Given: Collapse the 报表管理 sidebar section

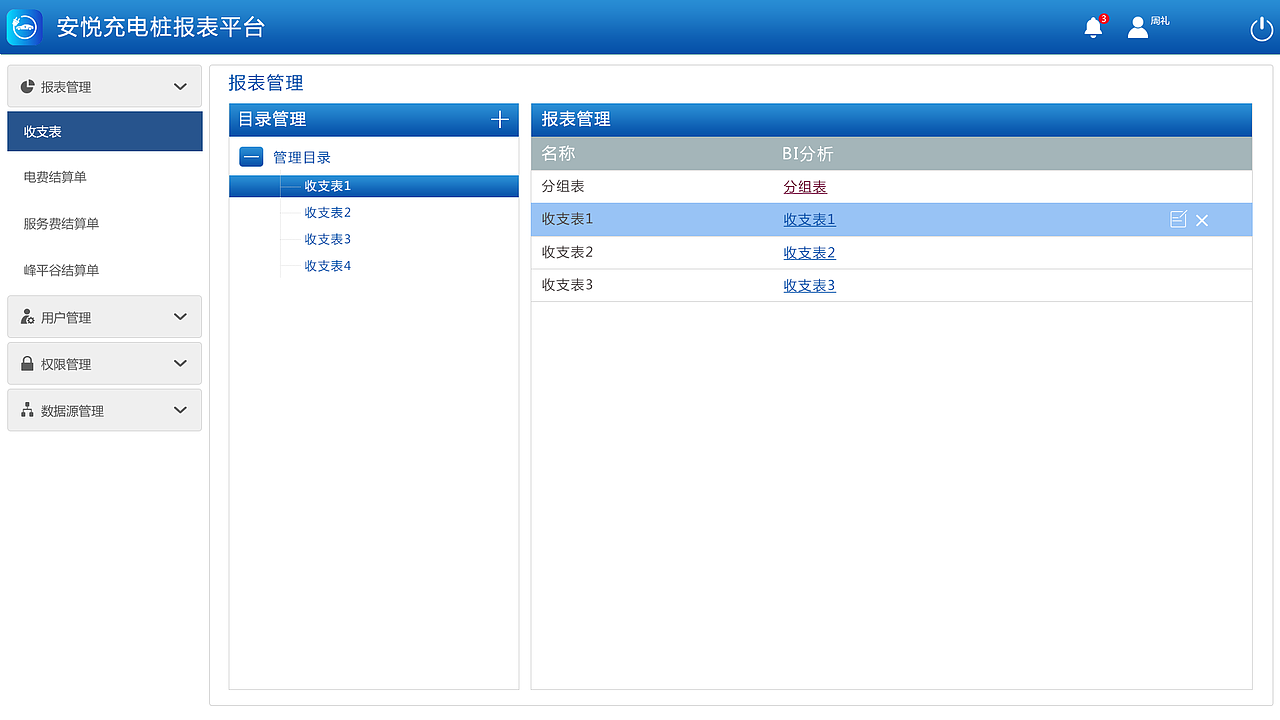Looking at the screenshot, I should click(180, 86).
